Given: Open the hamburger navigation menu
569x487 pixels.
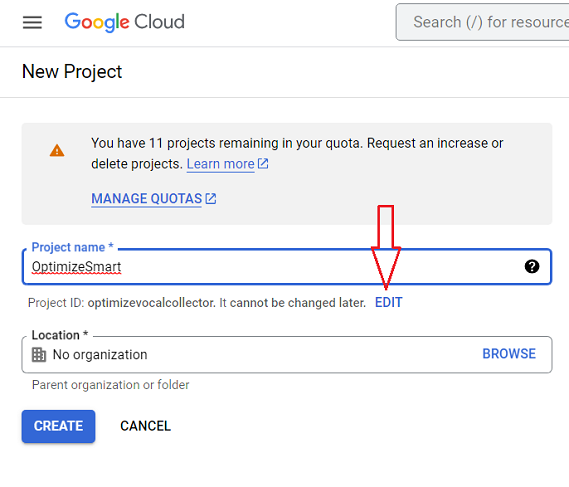Looking at the screenshot, I should click(32, 22).
